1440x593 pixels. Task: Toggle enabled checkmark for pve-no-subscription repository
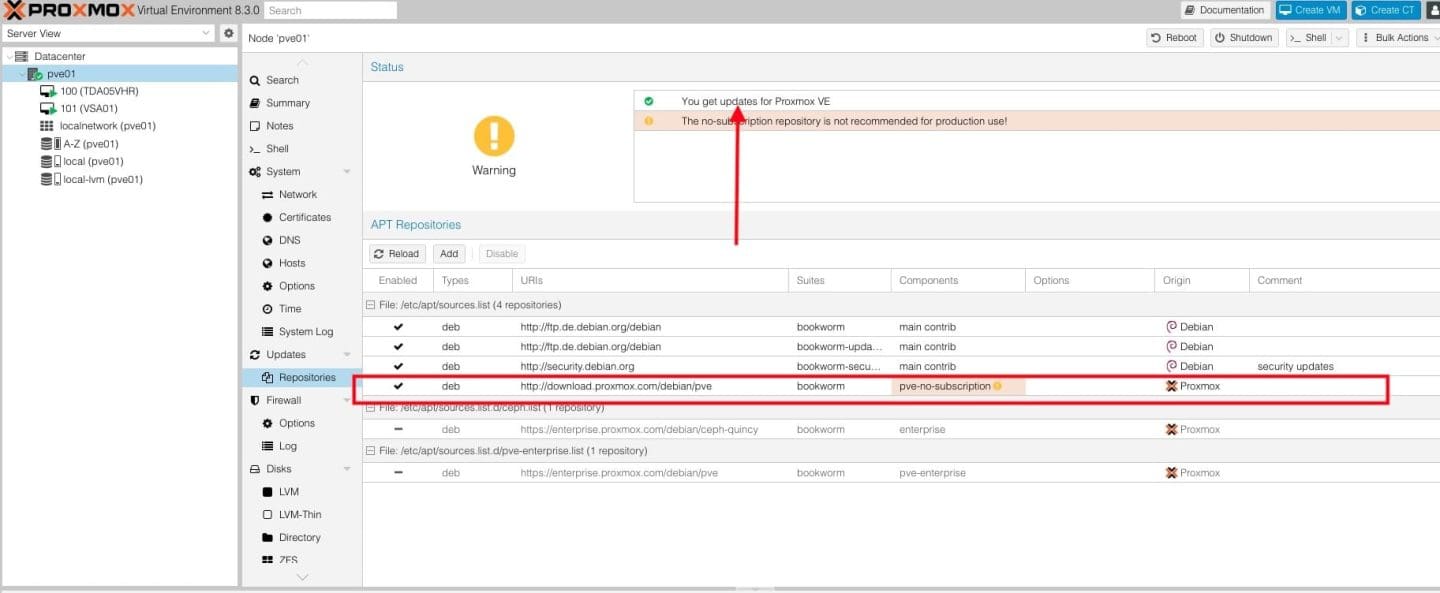(x=398, y=386)
